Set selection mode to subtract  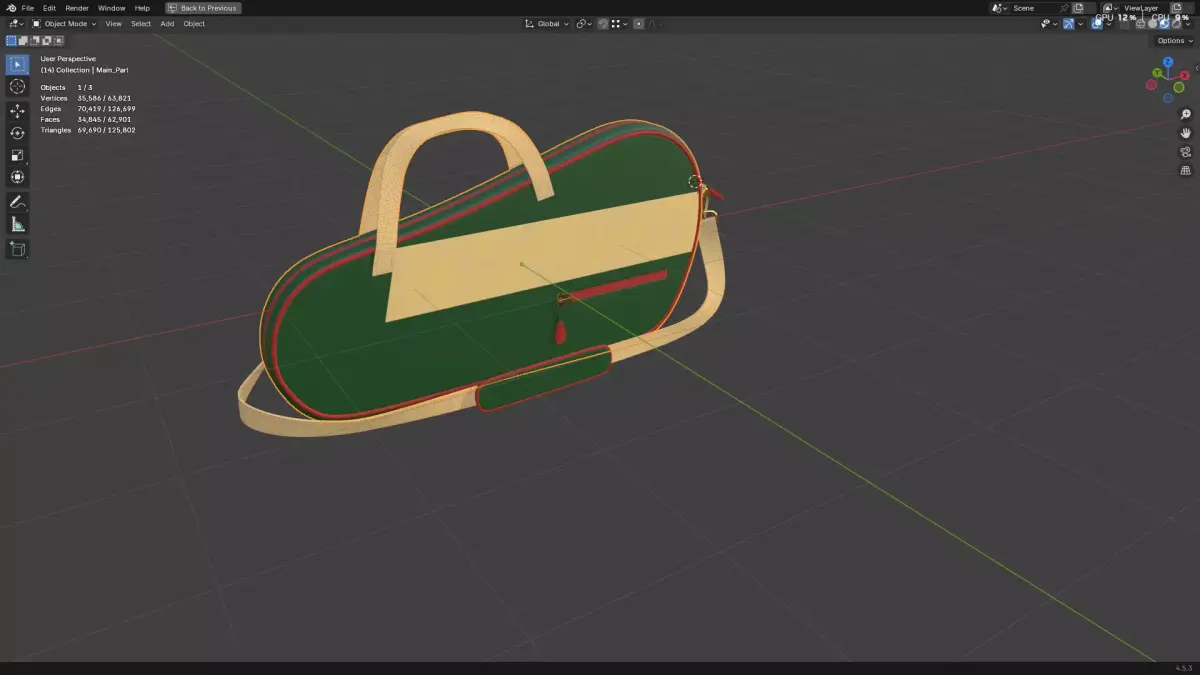[35, 41]
